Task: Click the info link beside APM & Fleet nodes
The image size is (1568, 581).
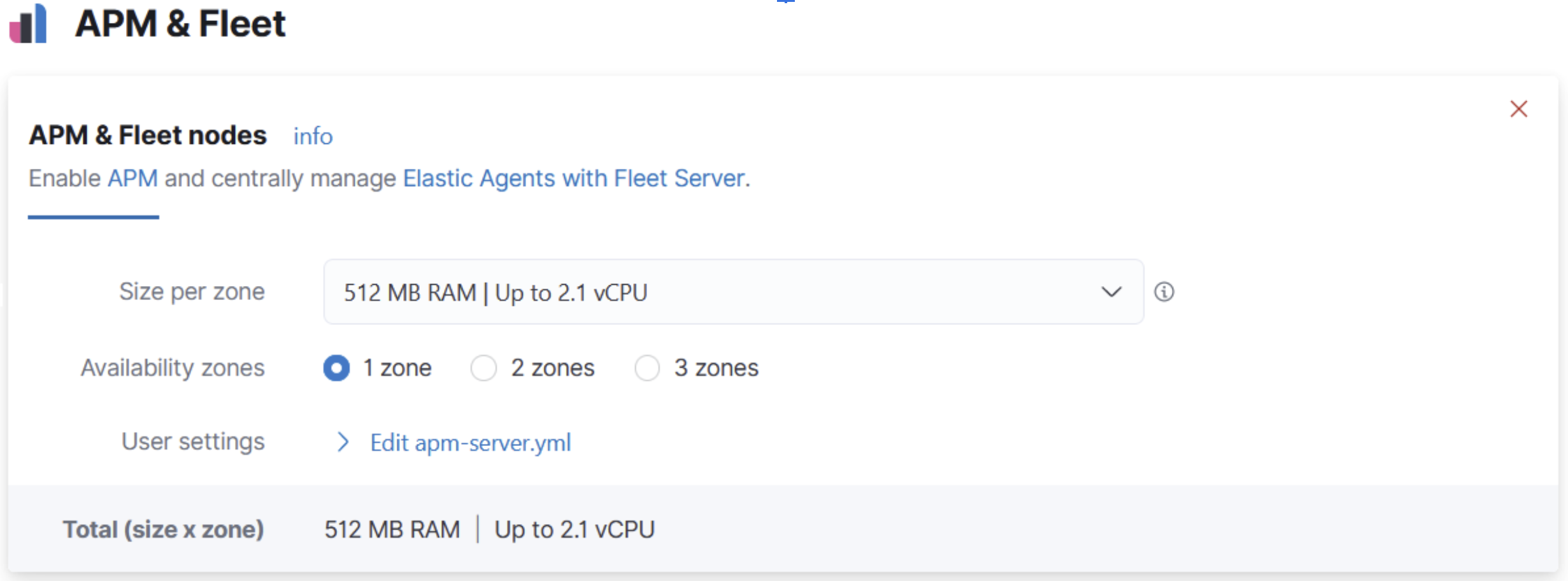Action: (x=313, y=136)
